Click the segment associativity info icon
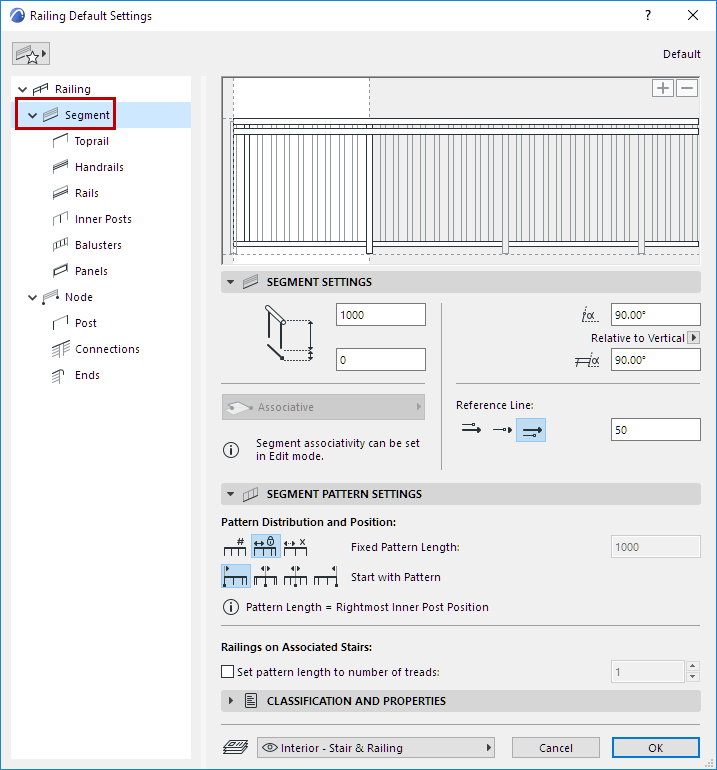This screenshot has width=717, height=770. pos(231,450)
